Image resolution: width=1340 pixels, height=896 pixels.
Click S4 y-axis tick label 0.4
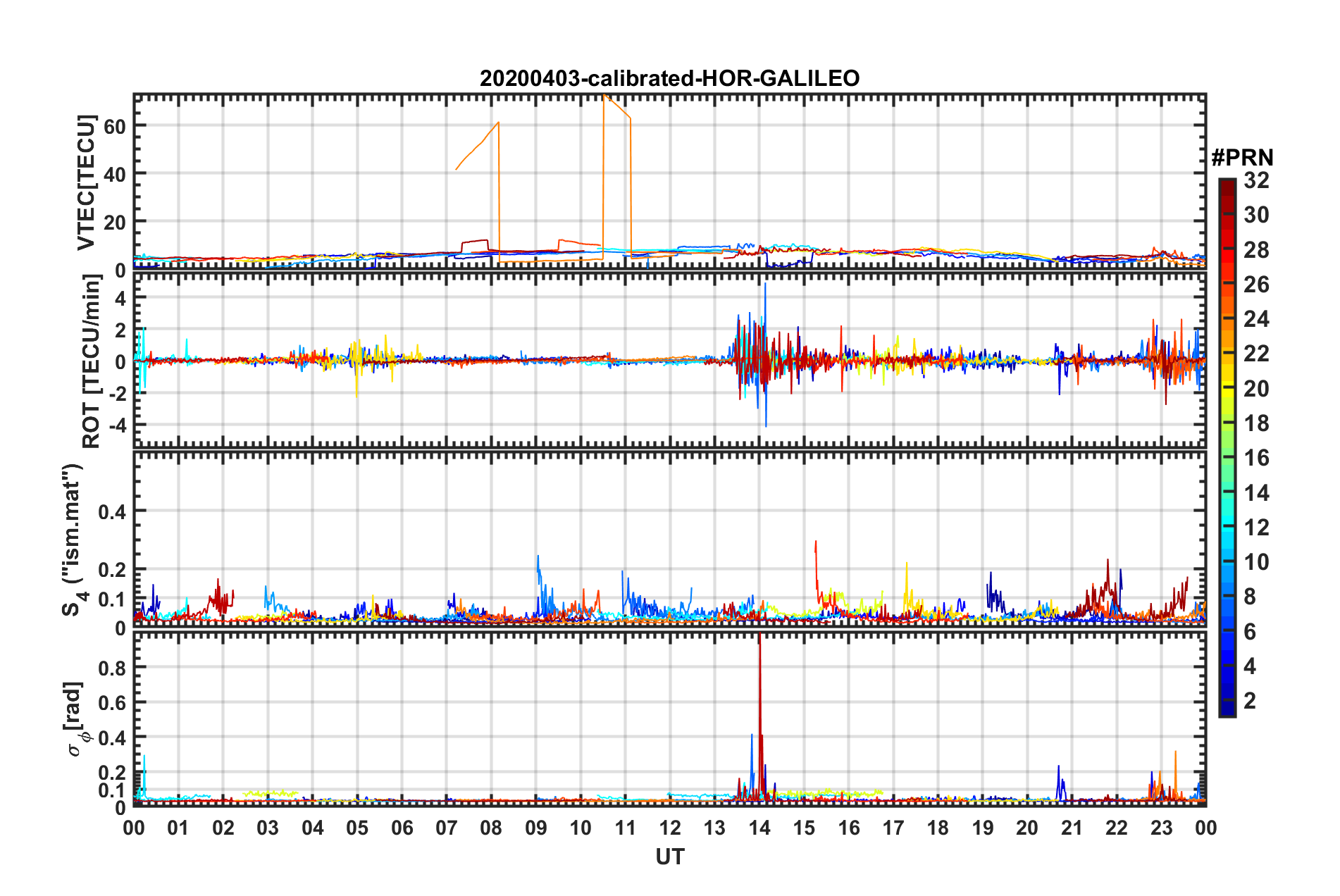point(113,511)
